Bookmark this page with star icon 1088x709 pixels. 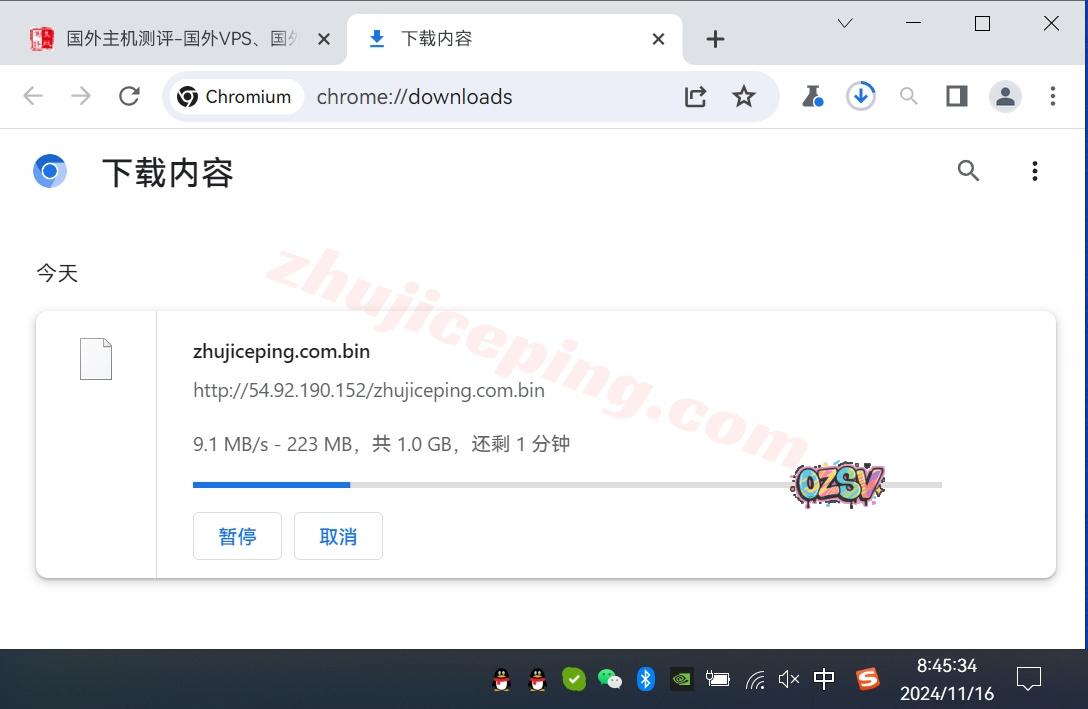click(743, 96)
